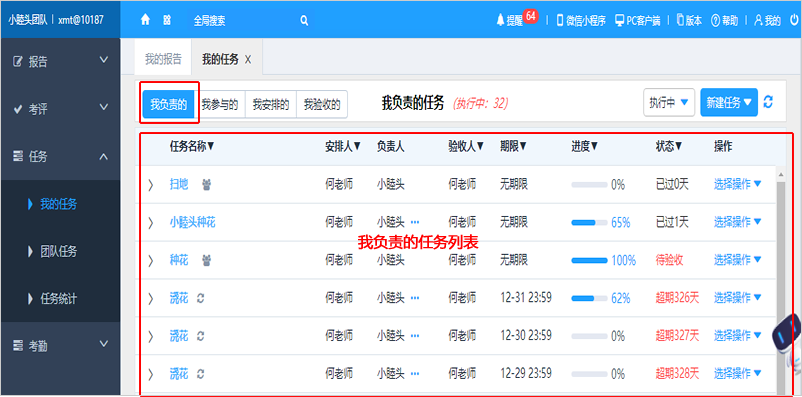The image size is (802, 397).
Task: Sort by 任务名称 column
Action: click(x=192, y=146)
